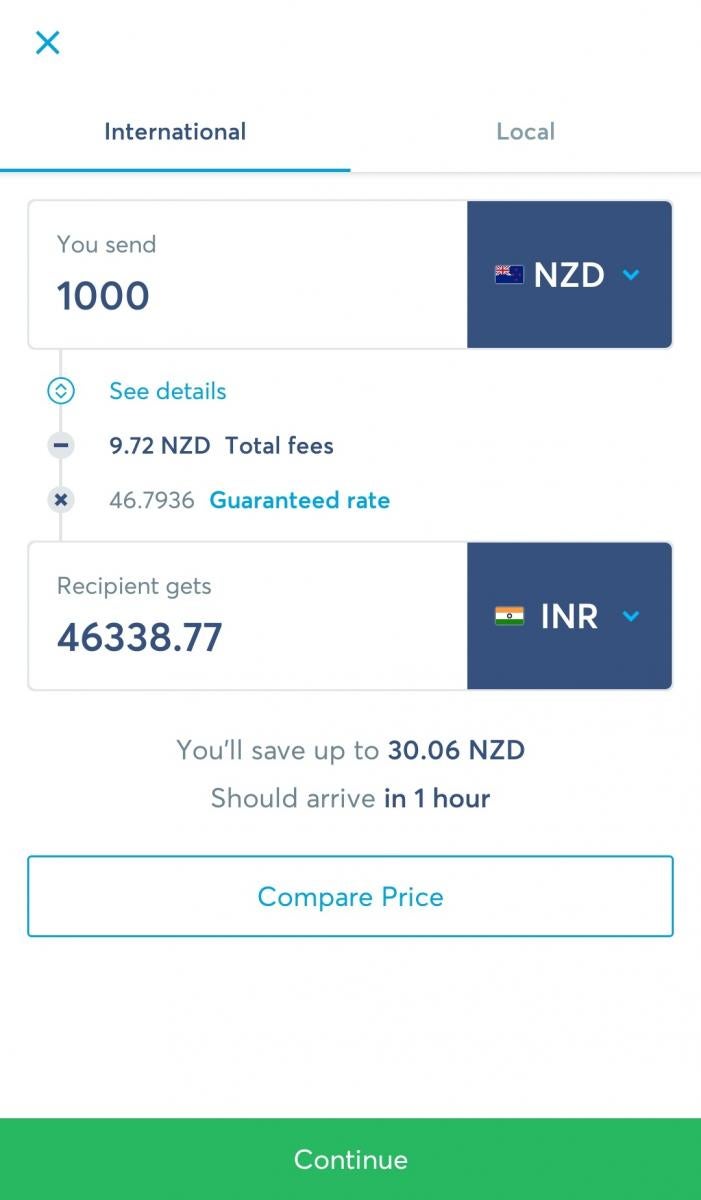This screenshot has width=701, height=1200.
Task: Open the Guaranteed rate link
Action: [x=299, y=500]
